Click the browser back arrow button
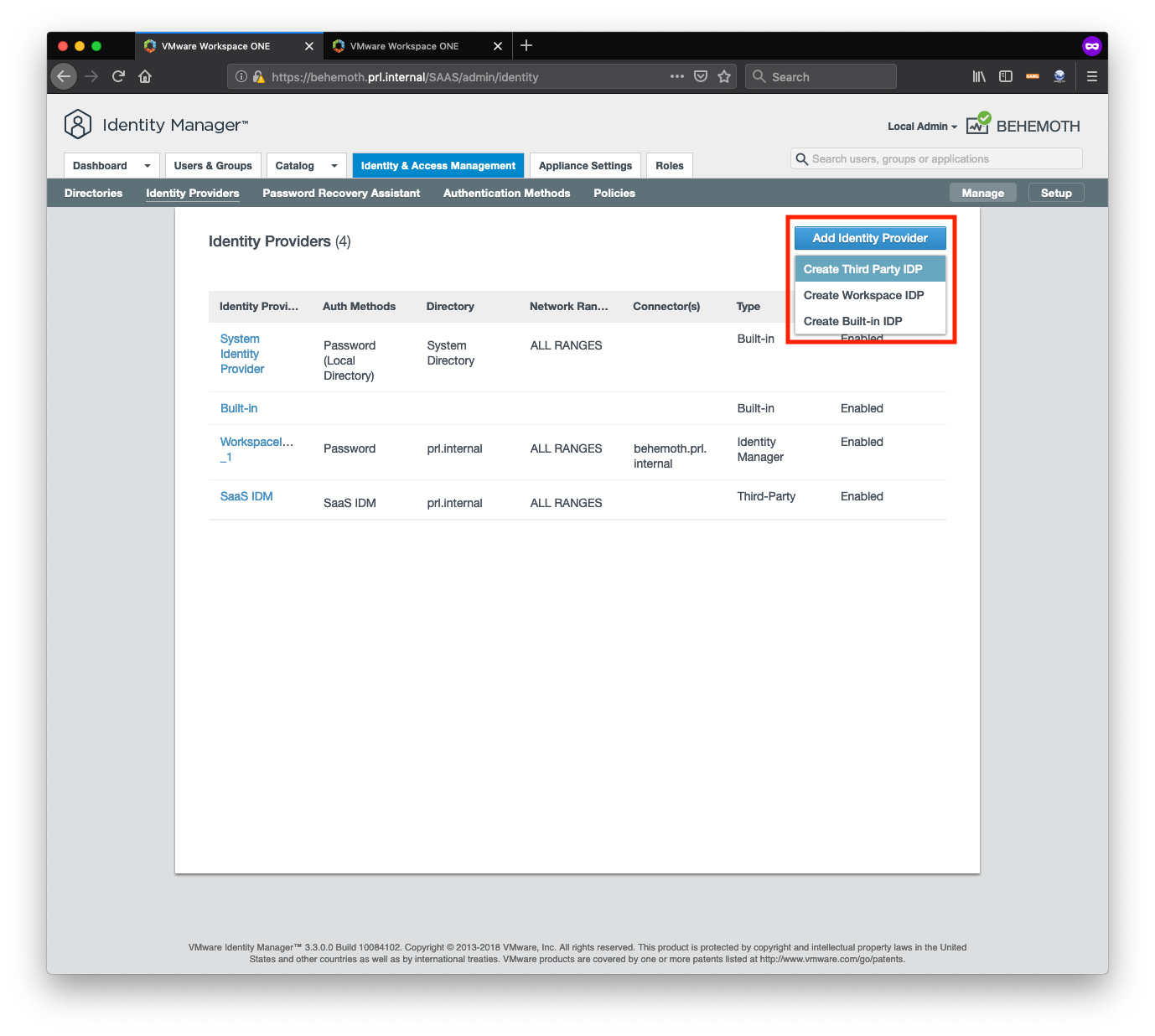Viewport: 1155px width, 1036px height. tap(64, 76)
